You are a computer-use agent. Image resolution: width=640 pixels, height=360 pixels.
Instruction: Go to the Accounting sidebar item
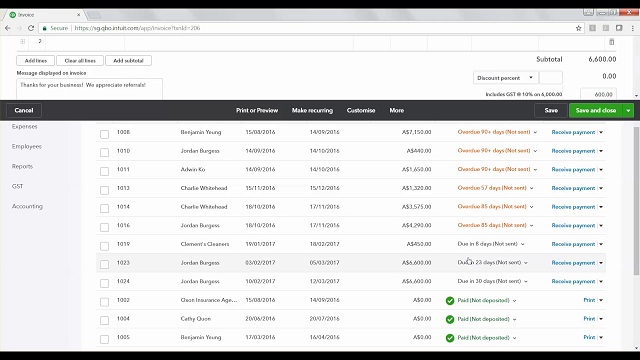click(x=27, y=206)
